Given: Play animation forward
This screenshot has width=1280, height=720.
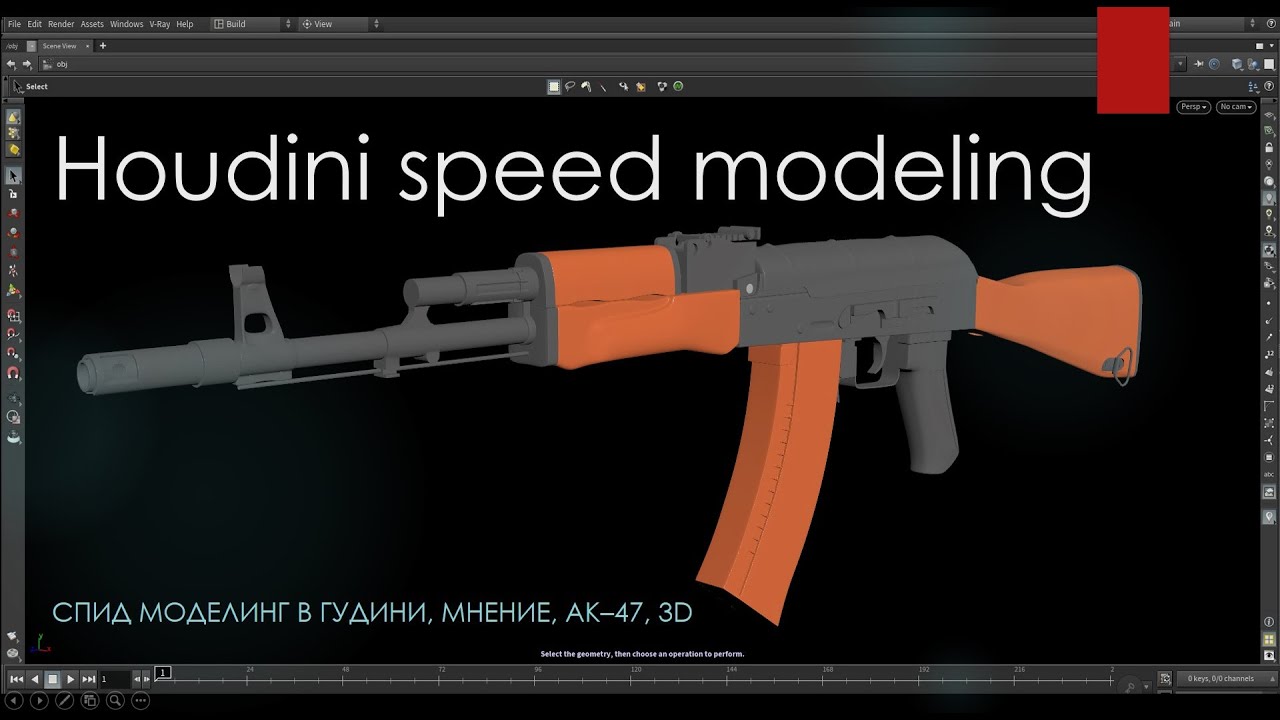Looking at the screenshot, I should (71, 679).
